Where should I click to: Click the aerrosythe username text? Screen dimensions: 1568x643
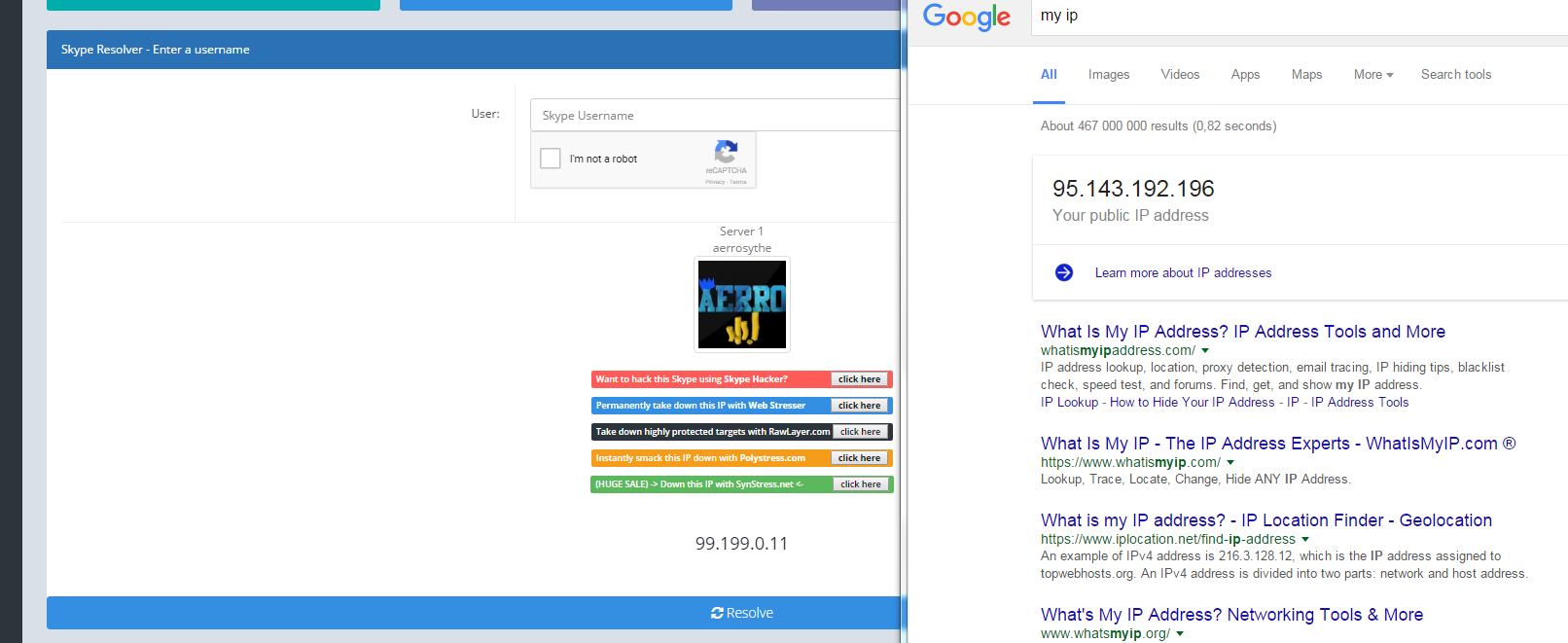click(x=742, y=248)
